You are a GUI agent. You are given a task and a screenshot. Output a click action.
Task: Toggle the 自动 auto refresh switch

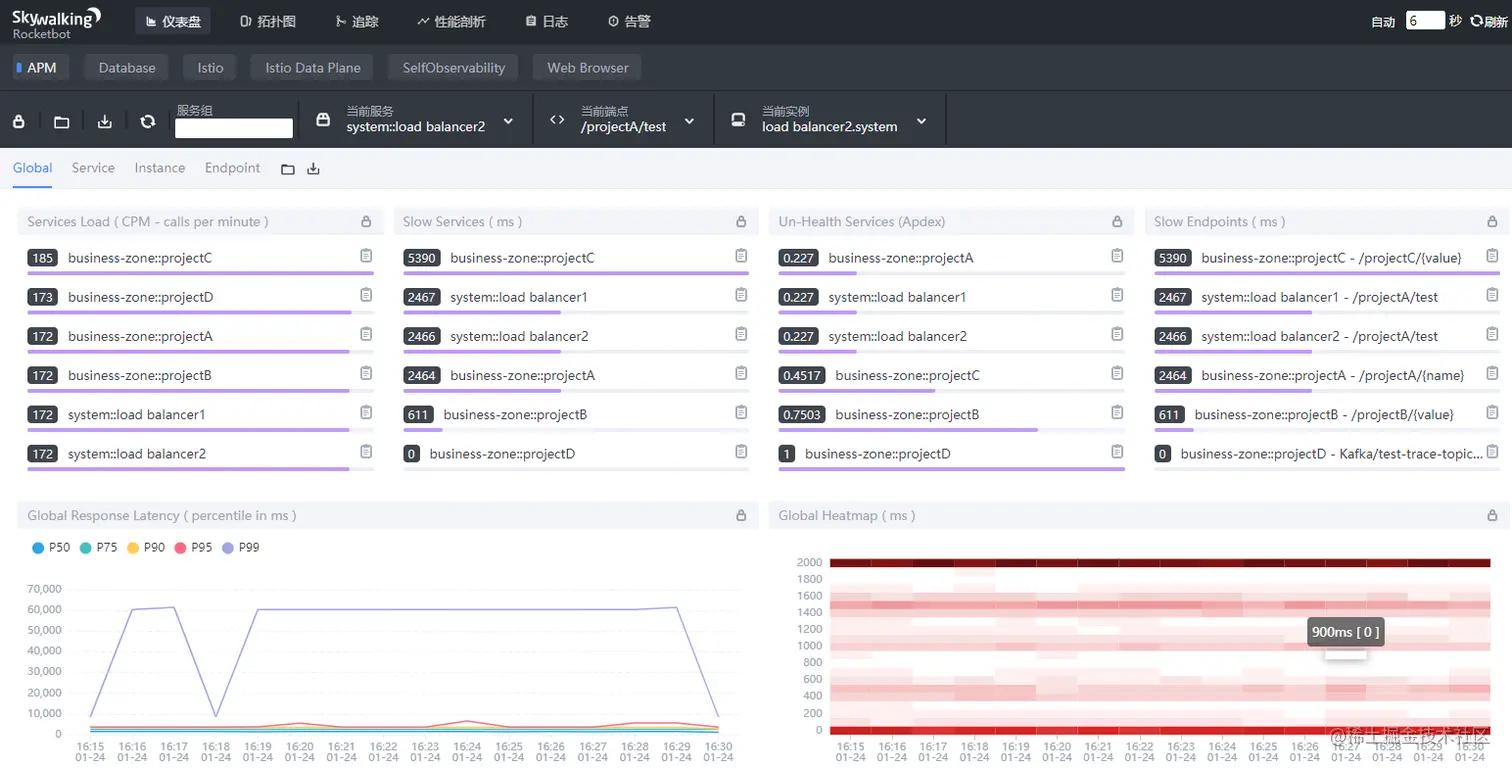point(1383,22)
